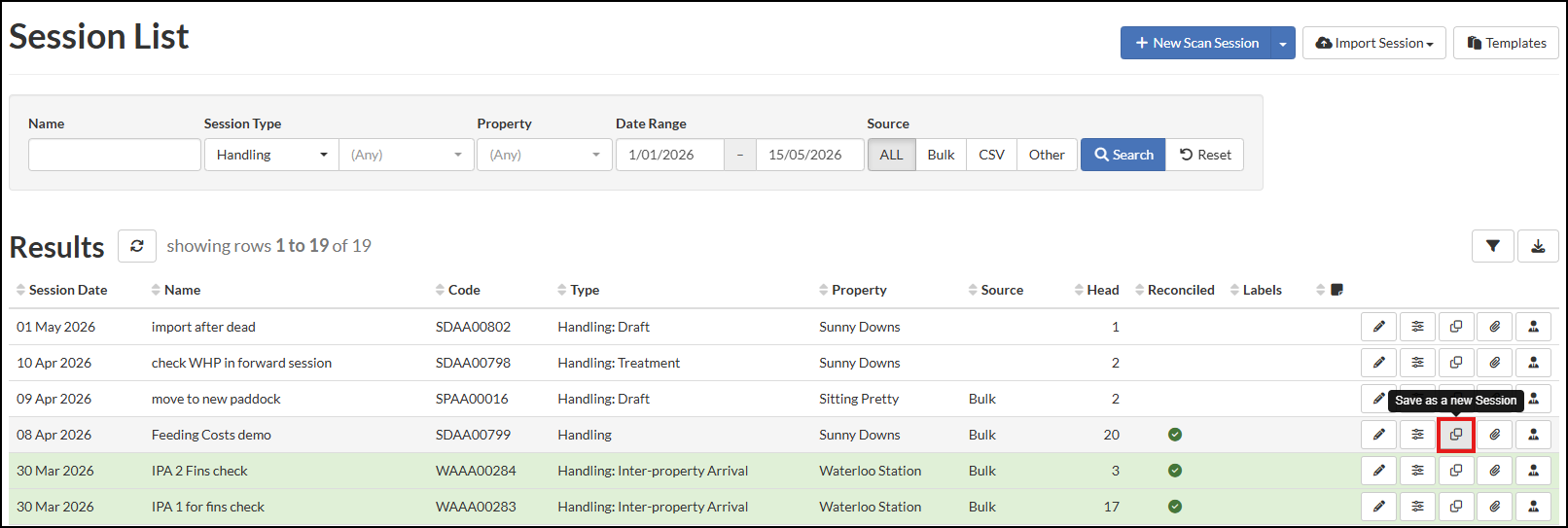Click the Search button
Image resolution: width=1568 pixels, height=528 pixels.
(1123, 155)
